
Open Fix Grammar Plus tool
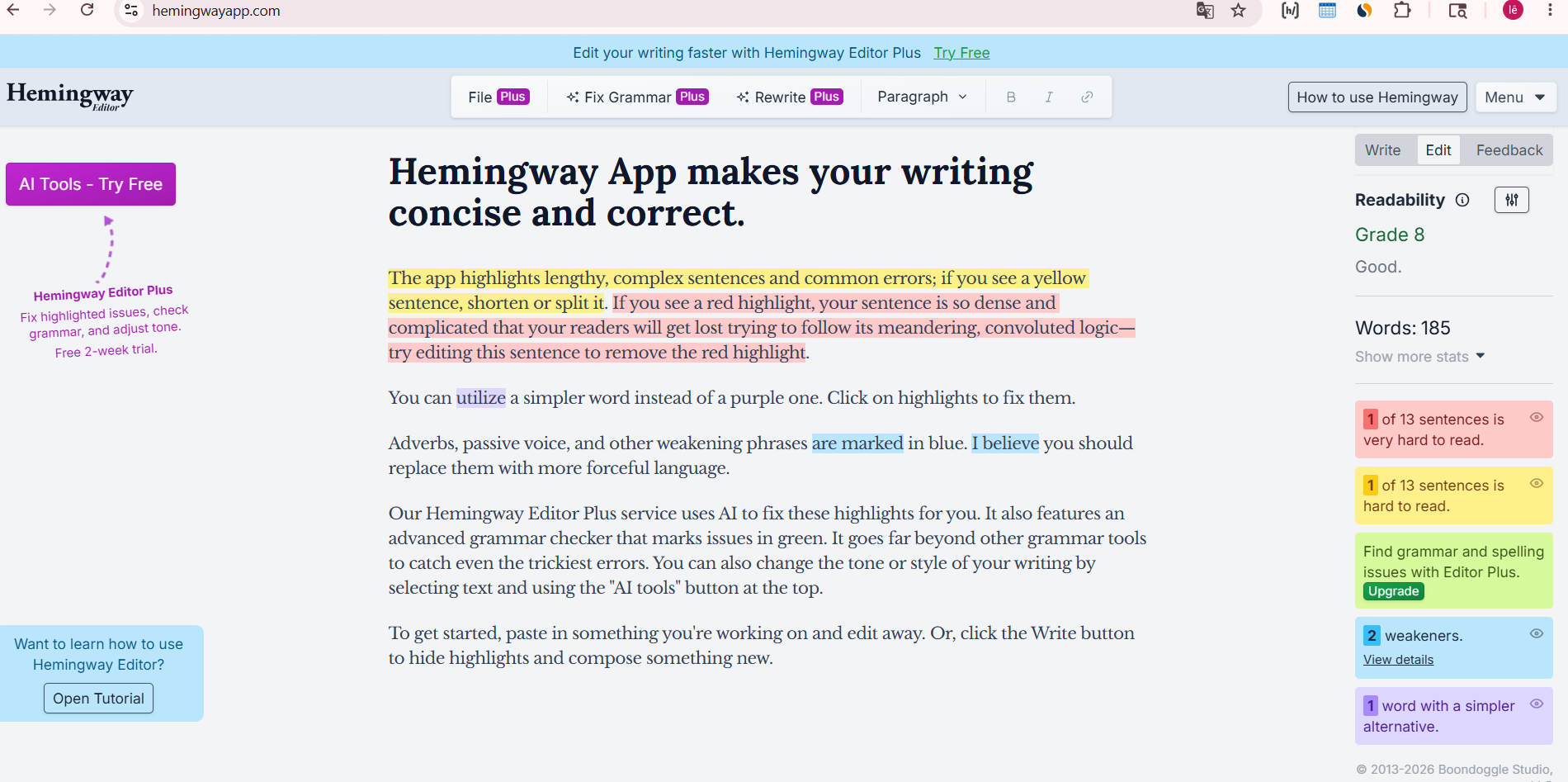click(637, 97)
